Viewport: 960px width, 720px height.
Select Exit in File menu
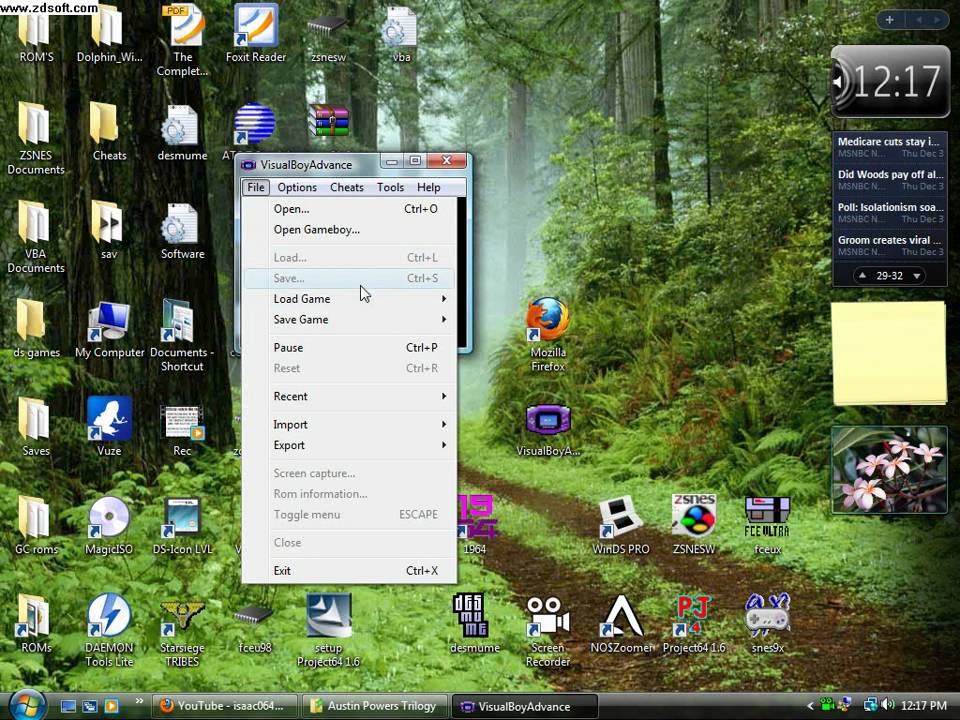350,571
